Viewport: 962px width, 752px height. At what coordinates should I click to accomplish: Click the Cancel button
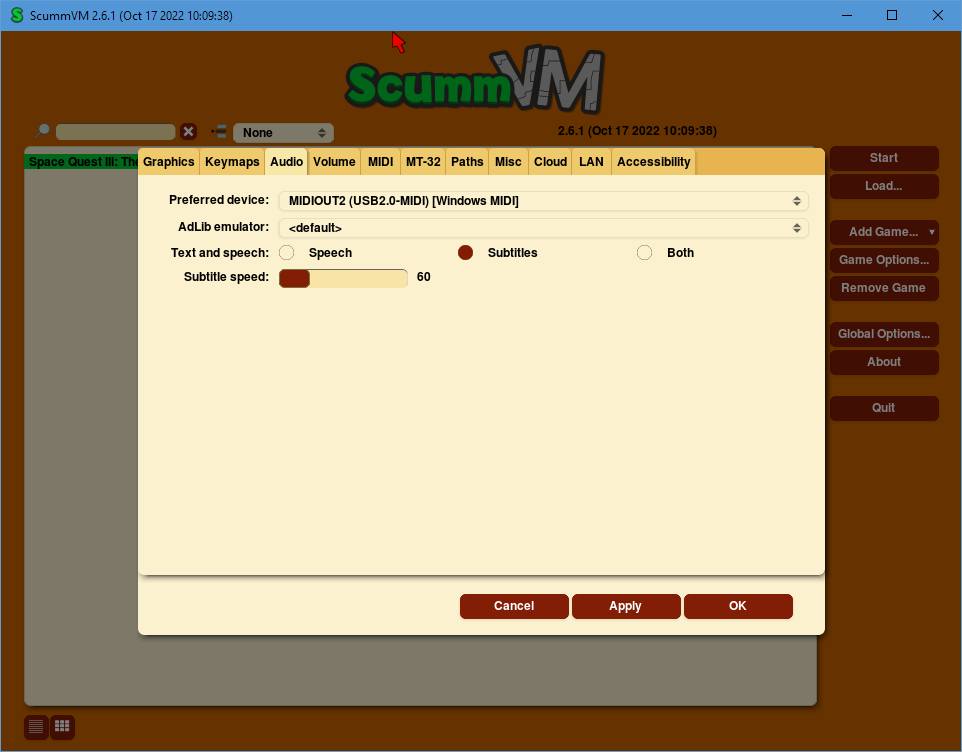(x=514, y=606)
